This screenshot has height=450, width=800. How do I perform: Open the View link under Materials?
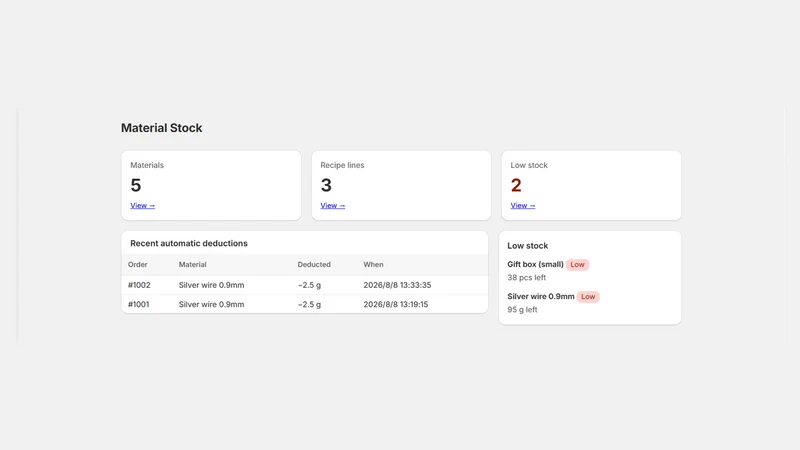[x=142, y=206]
